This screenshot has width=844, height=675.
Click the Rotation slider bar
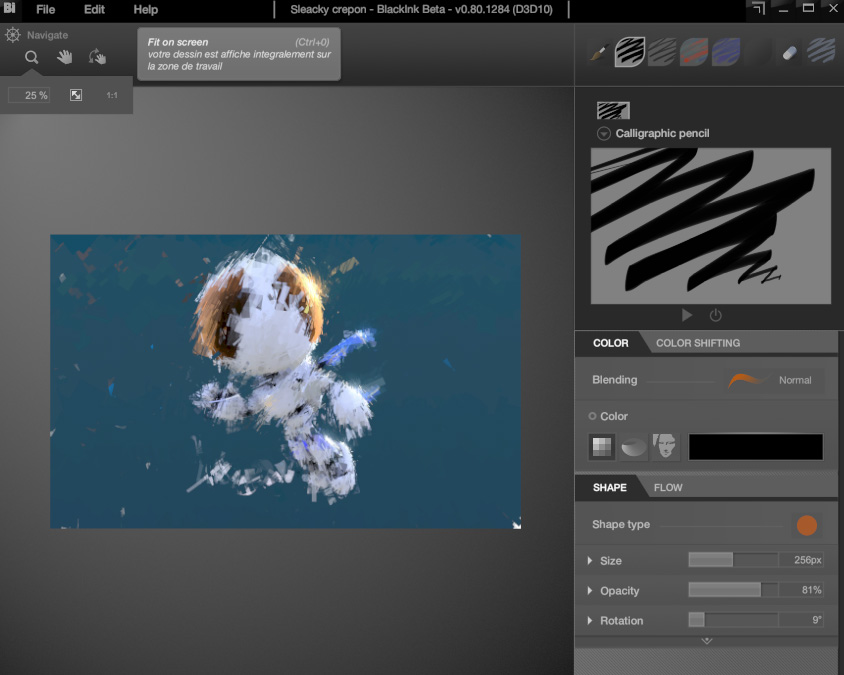[x=734, y=620]
